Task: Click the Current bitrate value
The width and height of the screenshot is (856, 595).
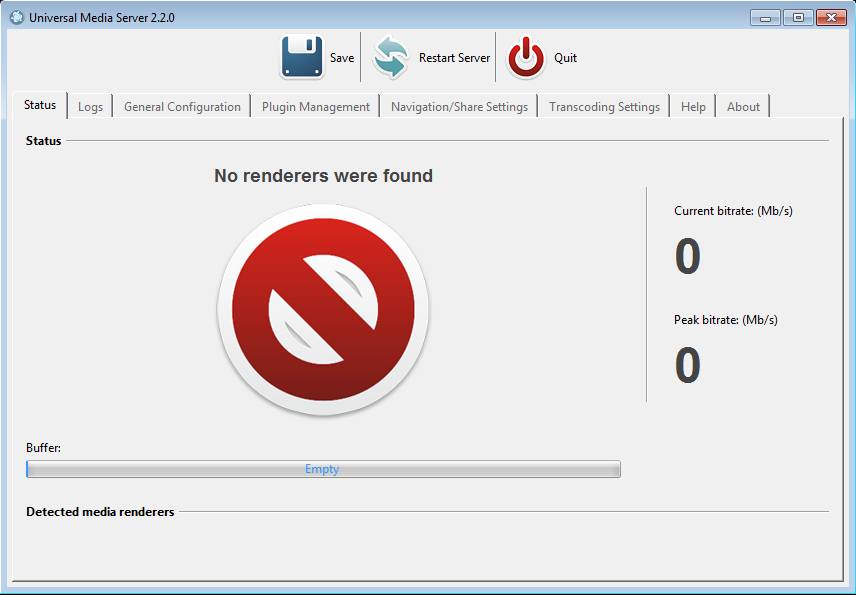Action: point(687,257)
